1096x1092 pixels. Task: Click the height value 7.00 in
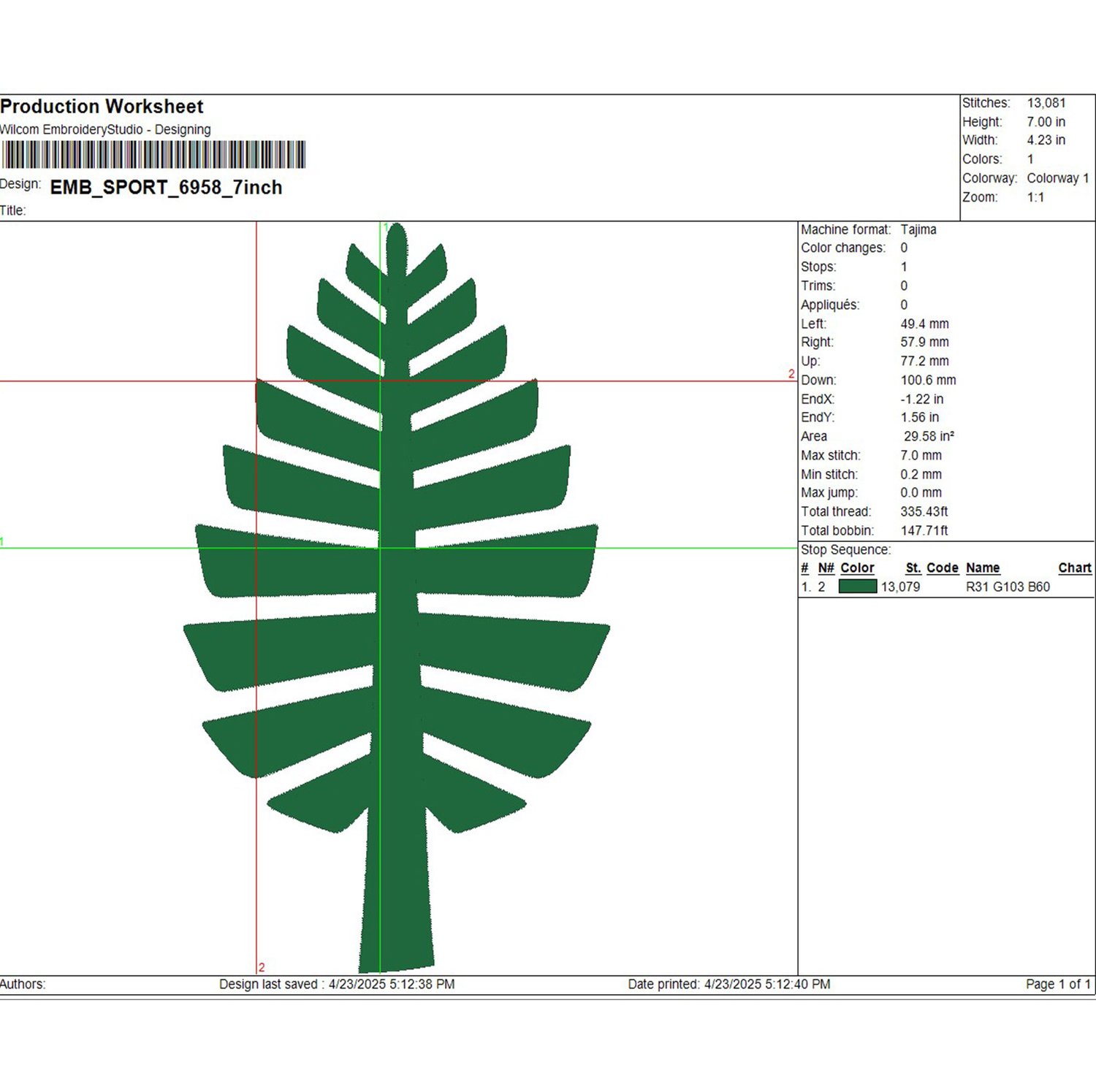point(1046,122)
